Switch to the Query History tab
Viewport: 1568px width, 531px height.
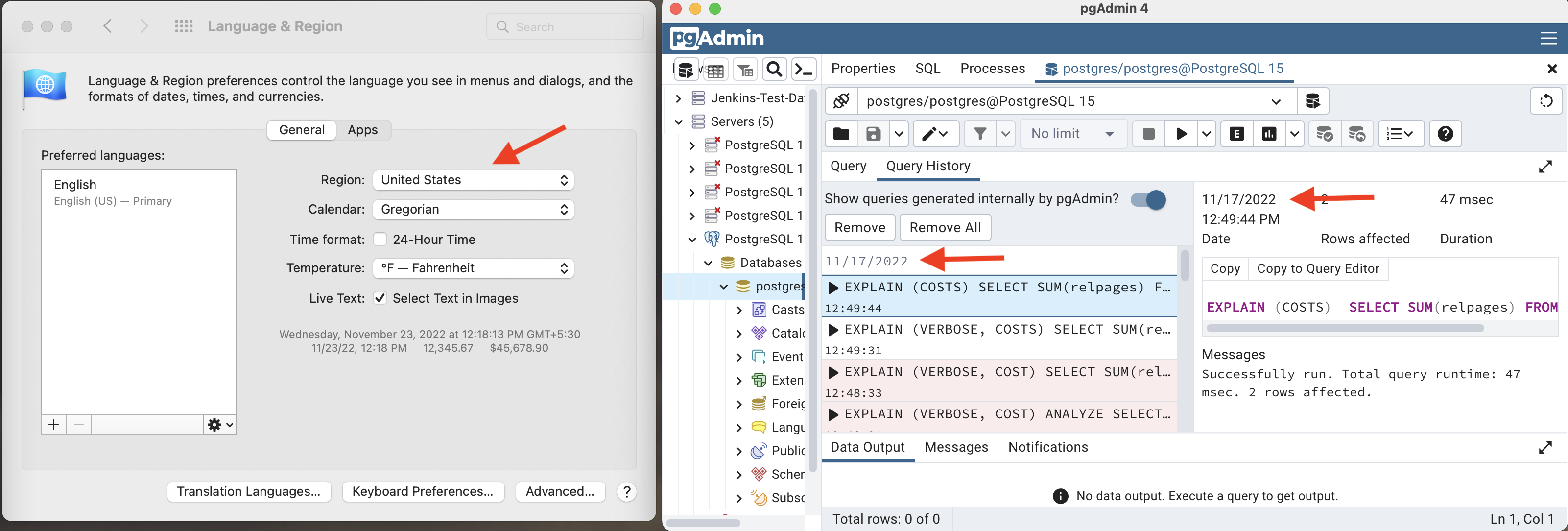click(927, 166)
